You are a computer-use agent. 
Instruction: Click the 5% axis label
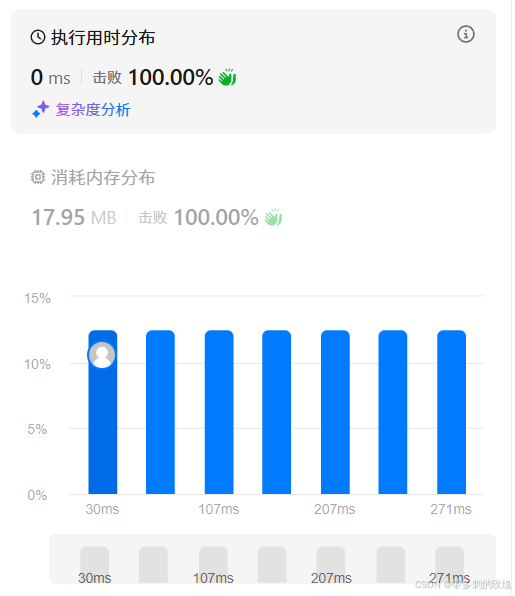(x=37, y=429)
